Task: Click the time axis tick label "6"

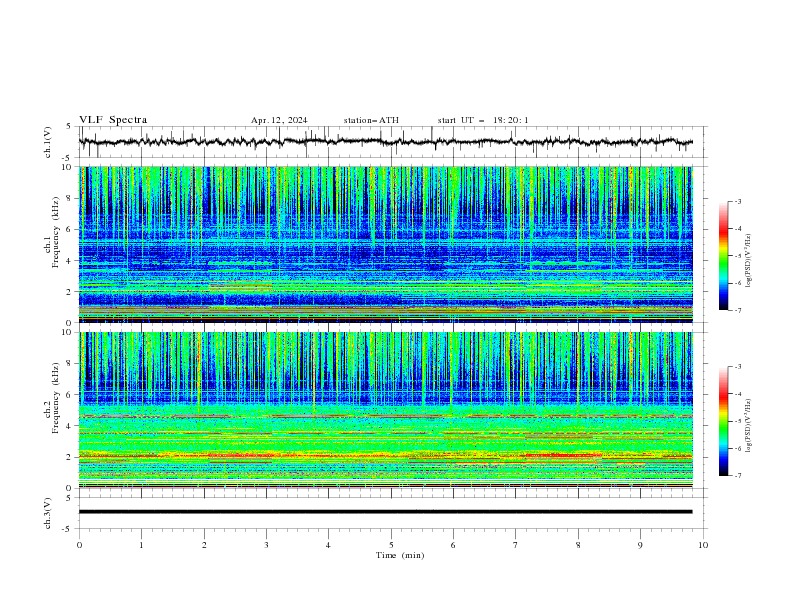Action: pos(453,545)
